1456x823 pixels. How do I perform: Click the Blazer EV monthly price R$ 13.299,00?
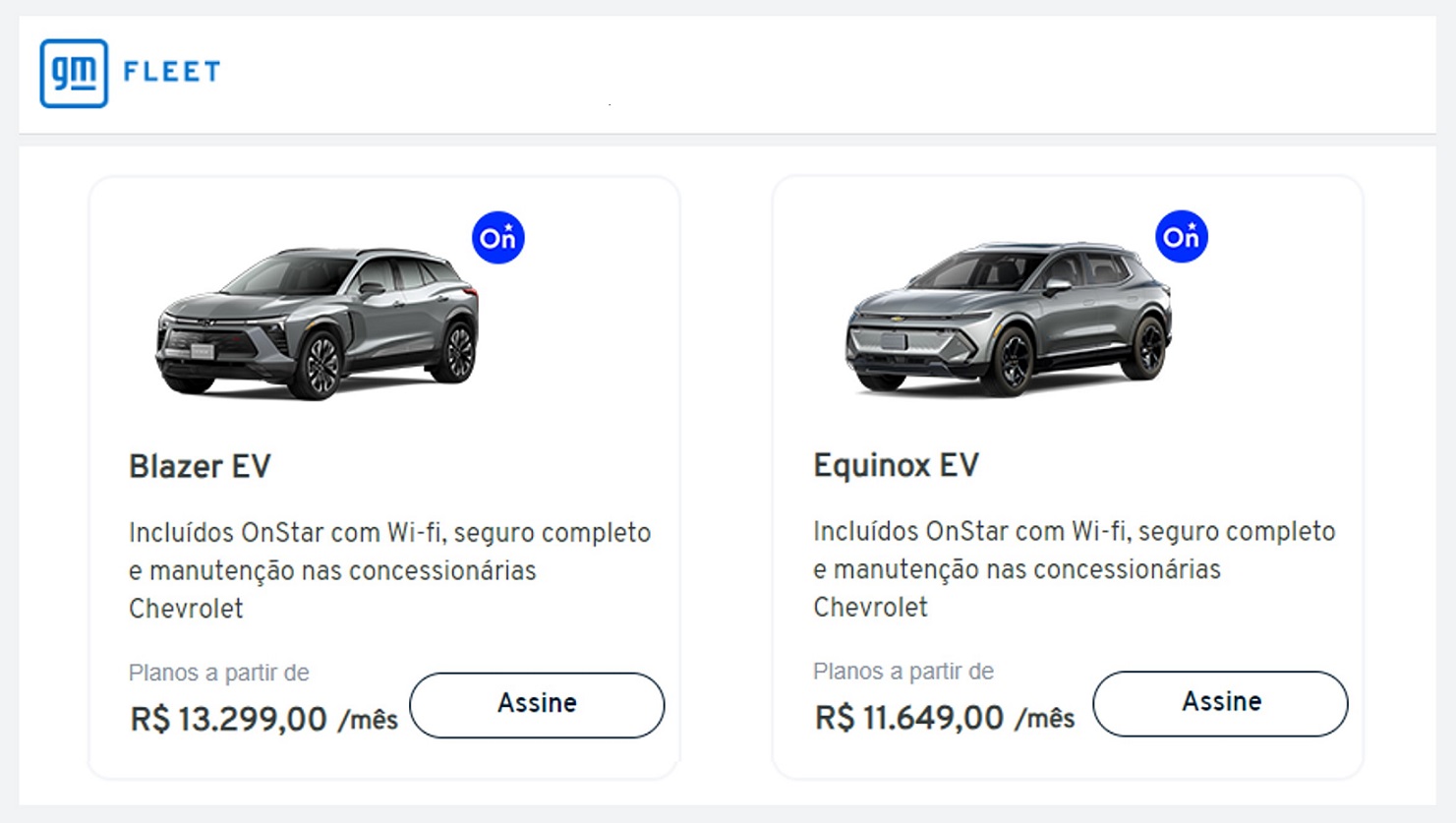tap(226, 719)
